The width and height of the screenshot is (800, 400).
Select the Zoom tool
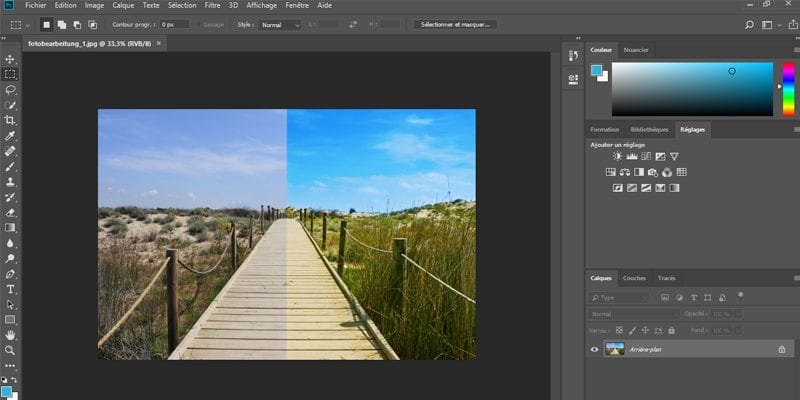[x=10, y=351]
